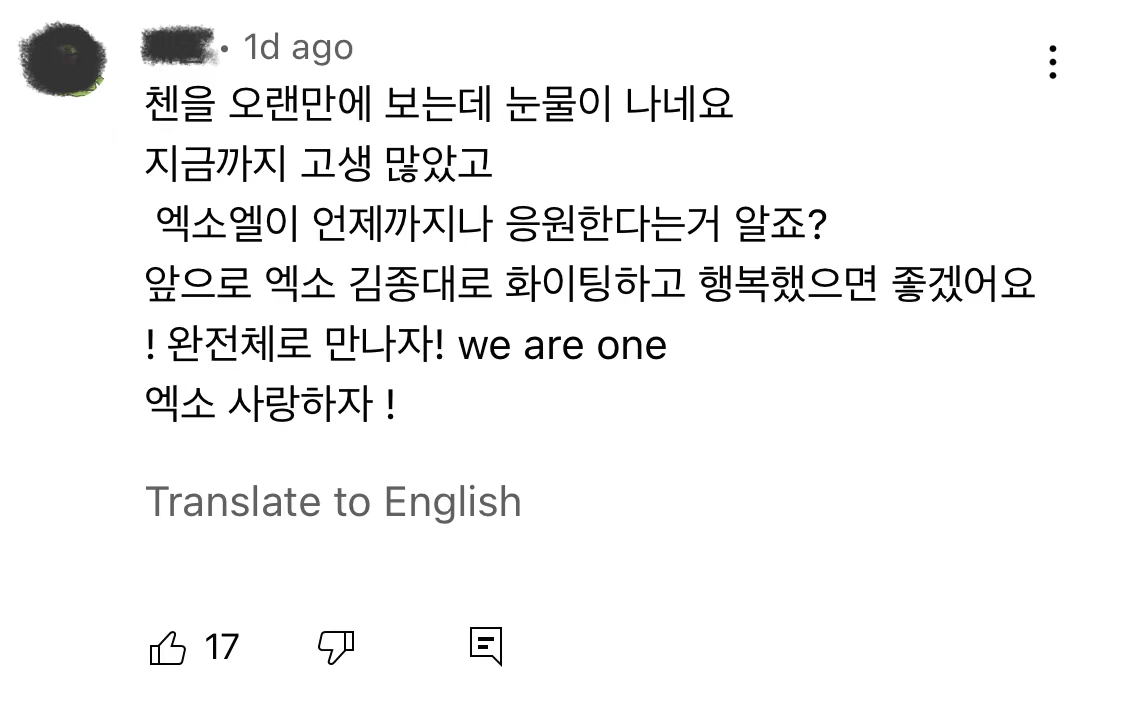Like the comment with thumbs up icon
The height and width of the screenshot is (713, 1125).
pyautogui.click(x=167, y=648)
